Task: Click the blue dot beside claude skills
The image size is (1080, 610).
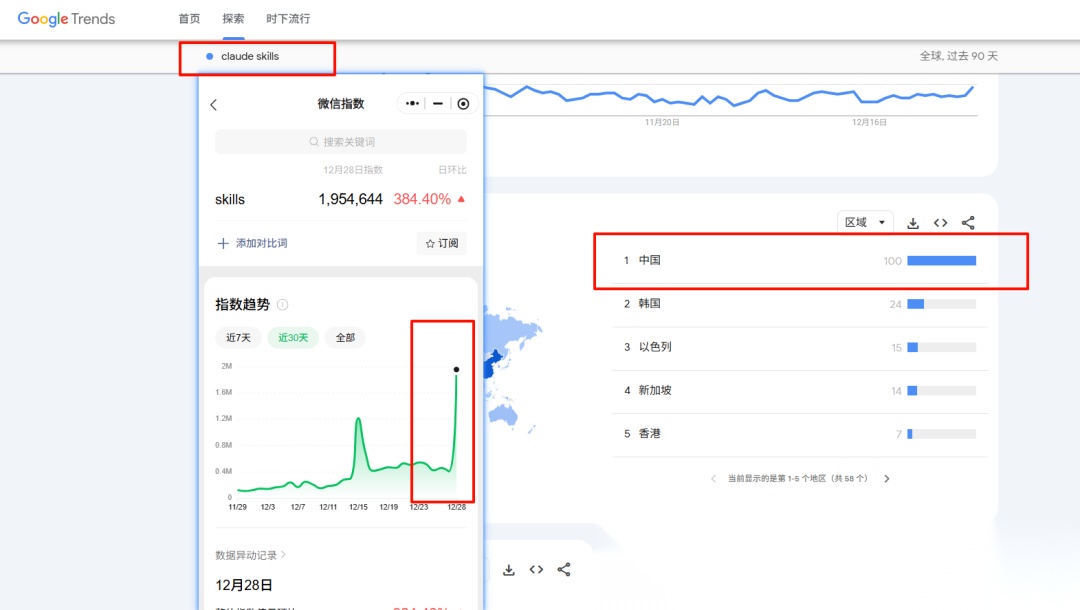Action: click(x=209, y=56)
